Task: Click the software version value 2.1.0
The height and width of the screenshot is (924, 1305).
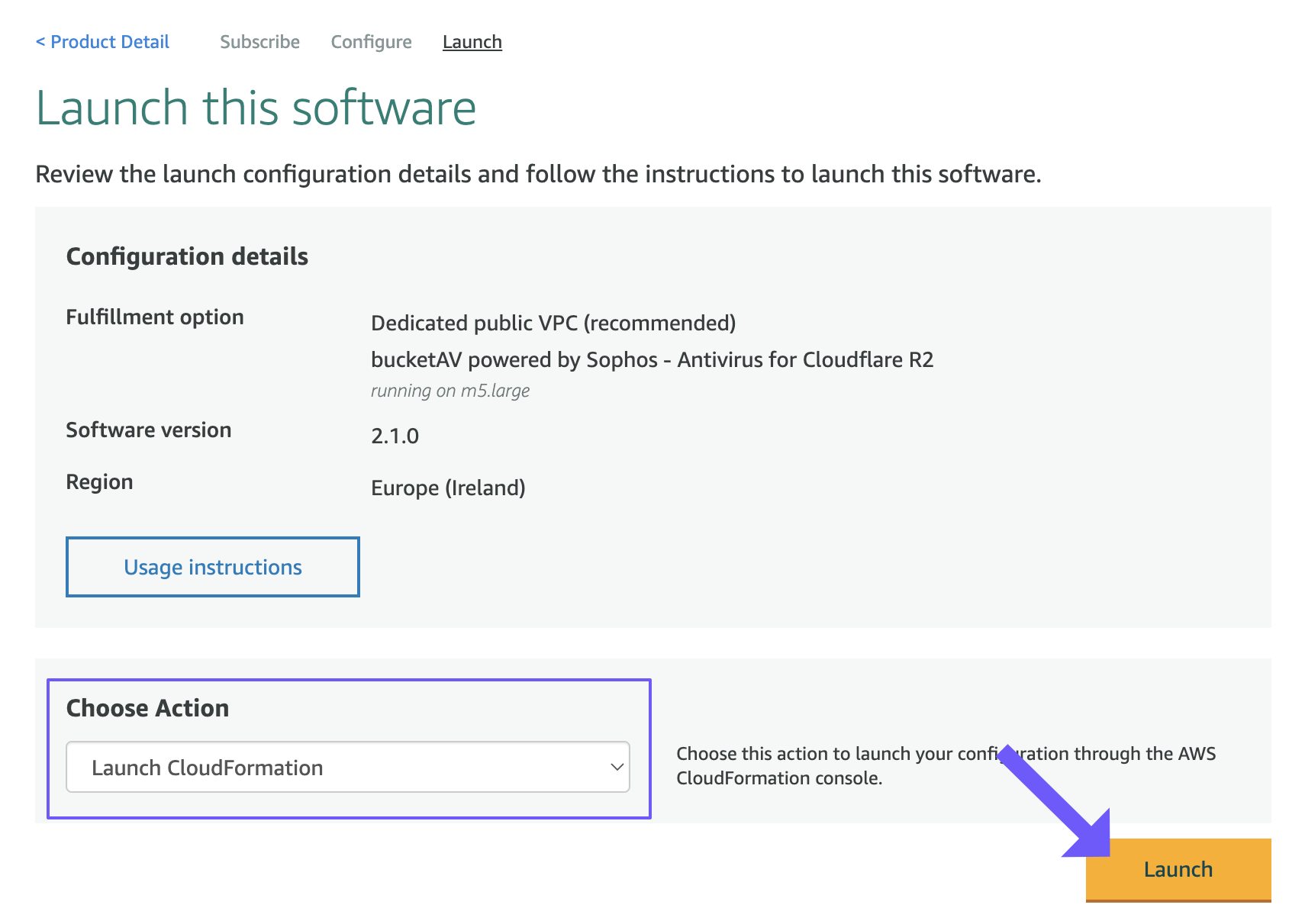Action: point(395,436)
